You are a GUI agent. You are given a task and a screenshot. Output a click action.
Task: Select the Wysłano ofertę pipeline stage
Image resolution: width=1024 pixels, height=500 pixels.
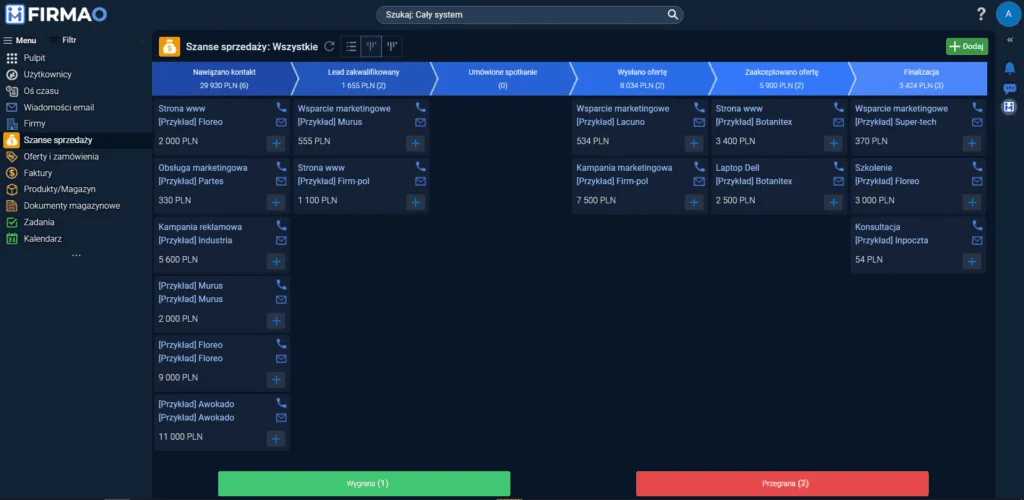(641, 79)
